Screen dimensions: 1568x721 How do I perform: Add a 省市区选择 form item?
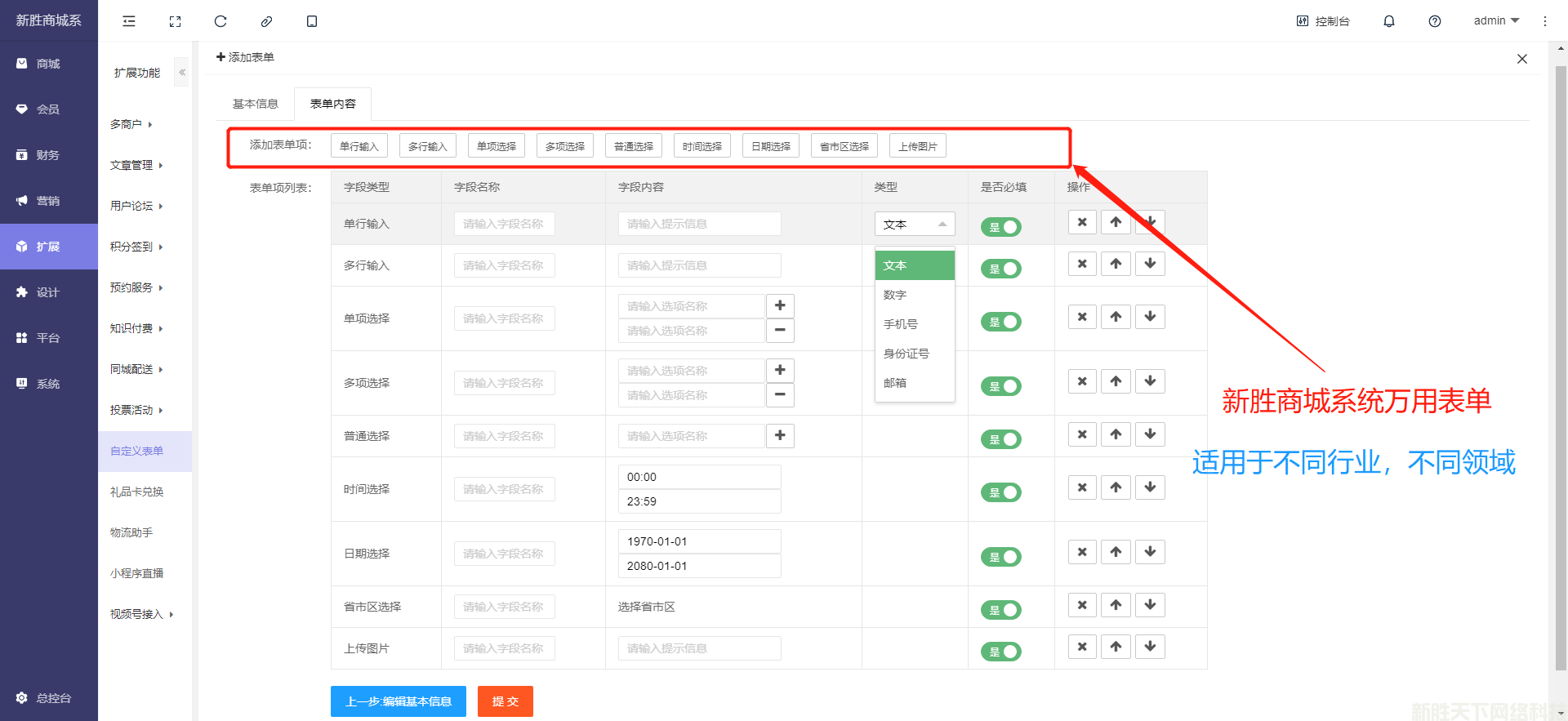[x=844, y=146]
